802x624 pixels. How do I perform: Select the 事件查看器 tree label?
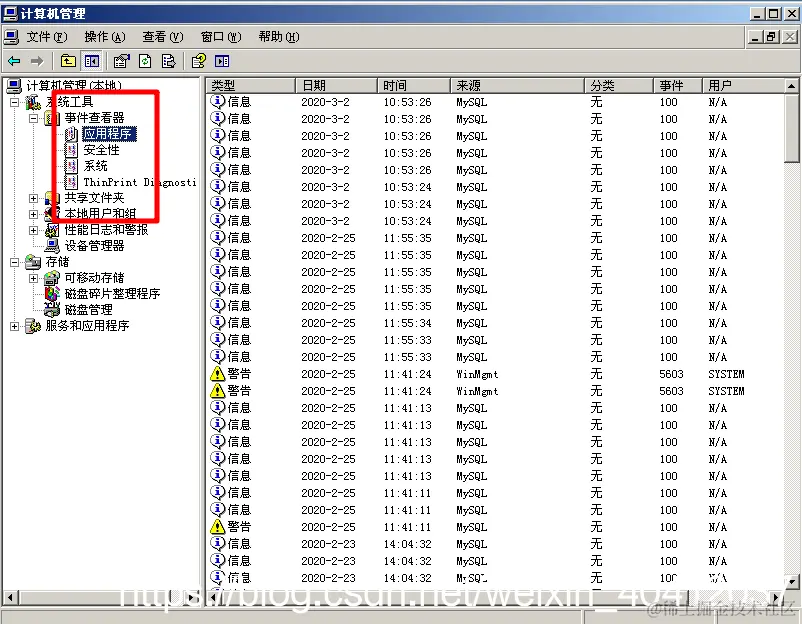(x=95, y=118)
